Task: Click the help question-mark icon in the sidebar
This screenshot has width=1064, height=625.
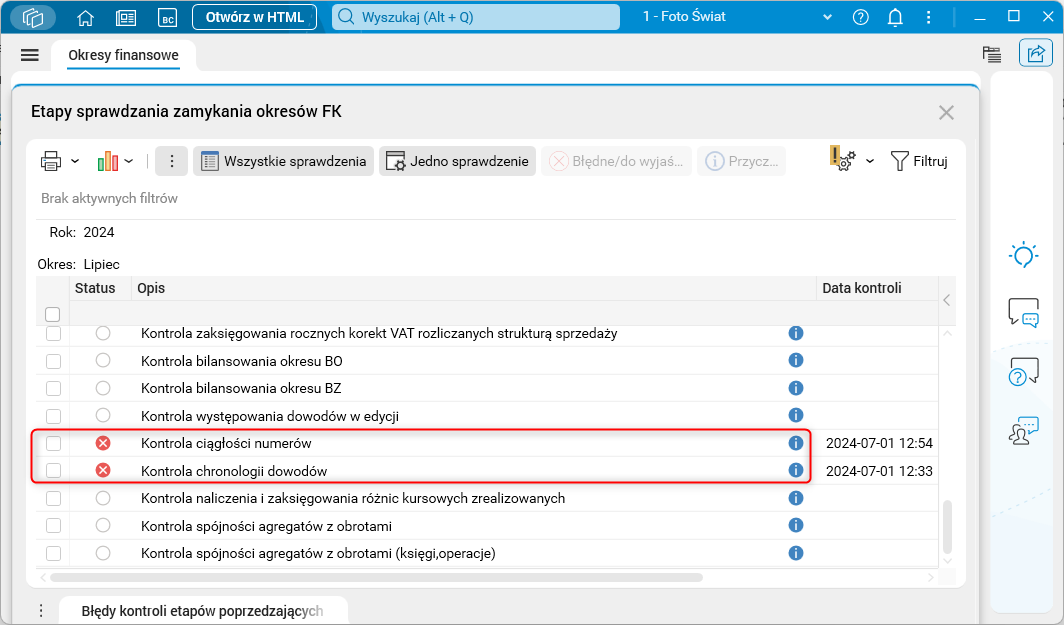Action: pyautogui.click(x=1022, y=372)
